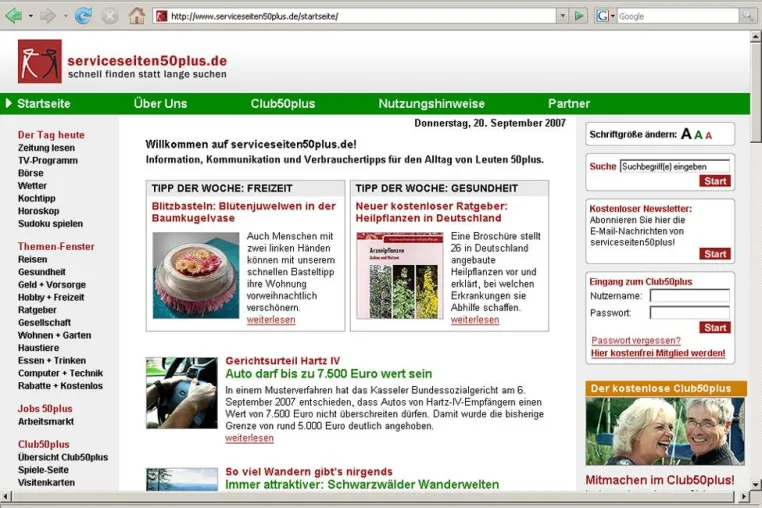Open the Wetter sidebar link
Viewport: 762px width, 508px height.
tap(32, 186)
